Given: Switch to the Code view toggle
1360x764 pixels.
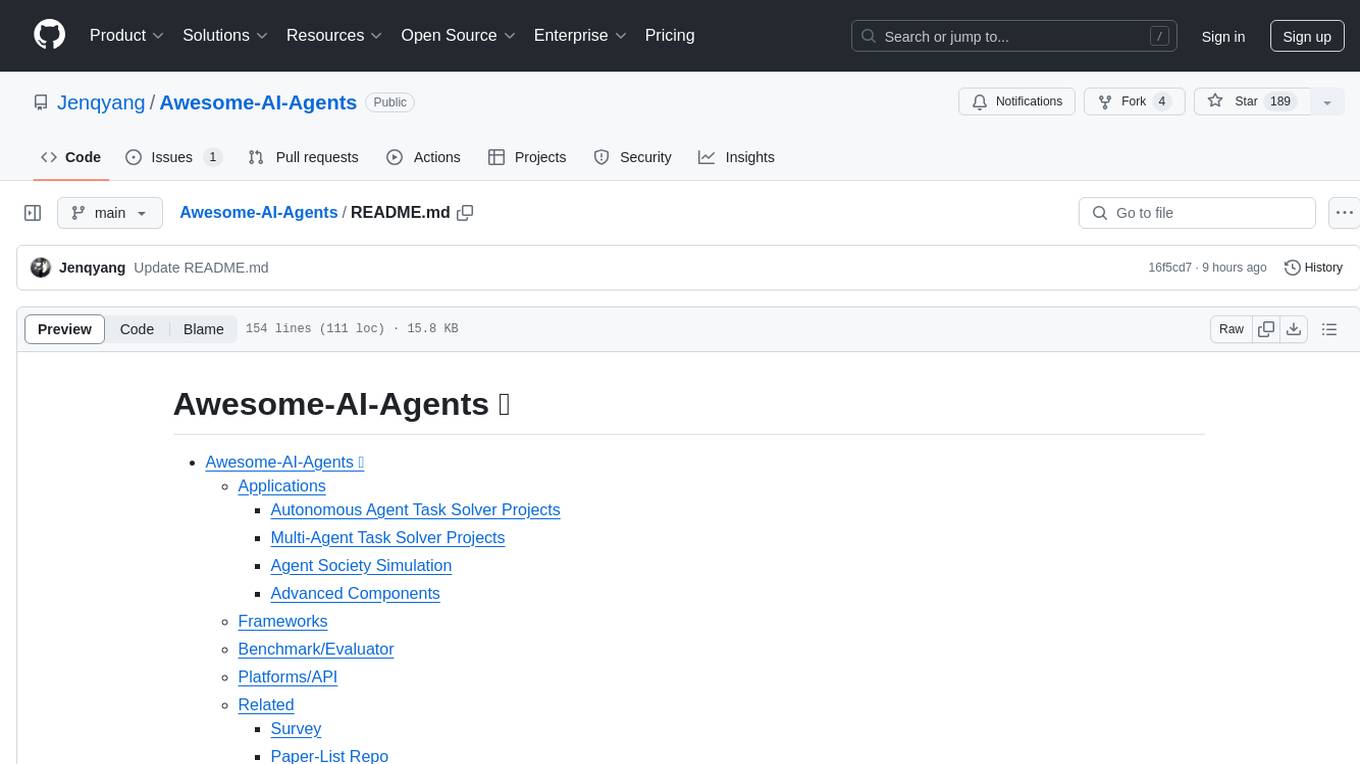Looking at the screenshot, I should coord(137,329).
